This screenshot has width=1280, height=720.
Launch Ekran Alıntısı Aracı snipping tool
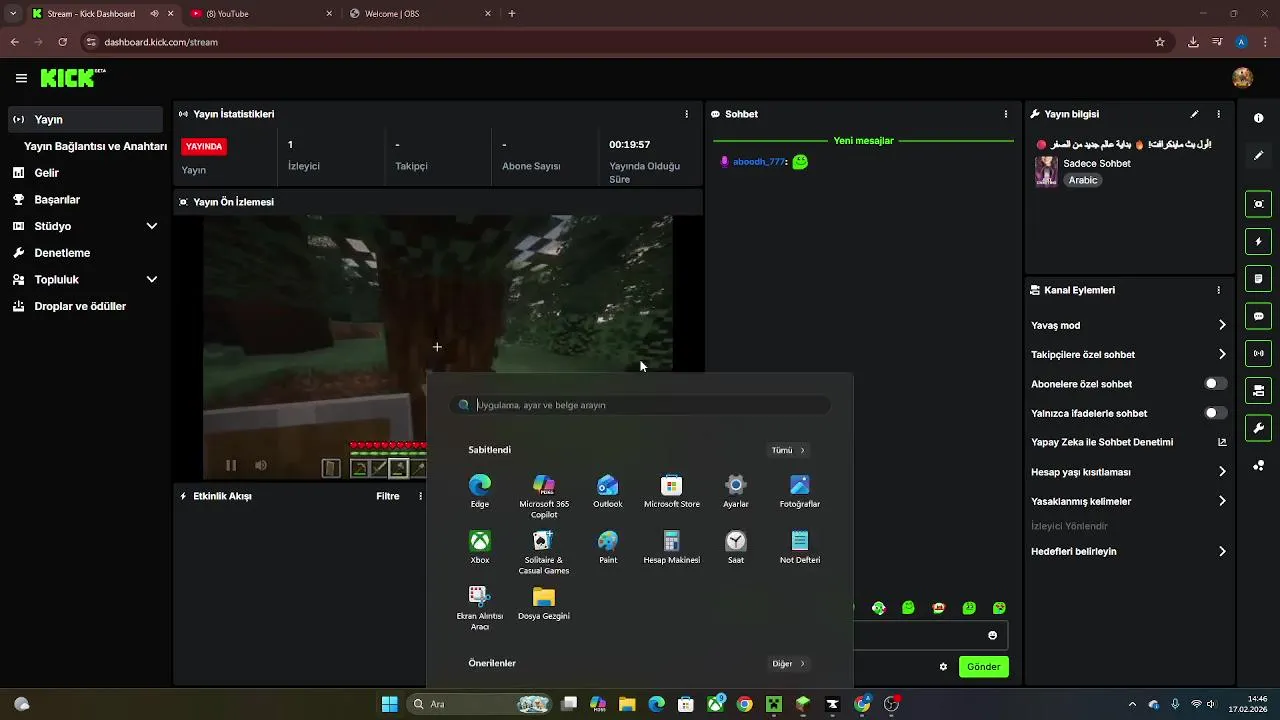pos(480,608)
